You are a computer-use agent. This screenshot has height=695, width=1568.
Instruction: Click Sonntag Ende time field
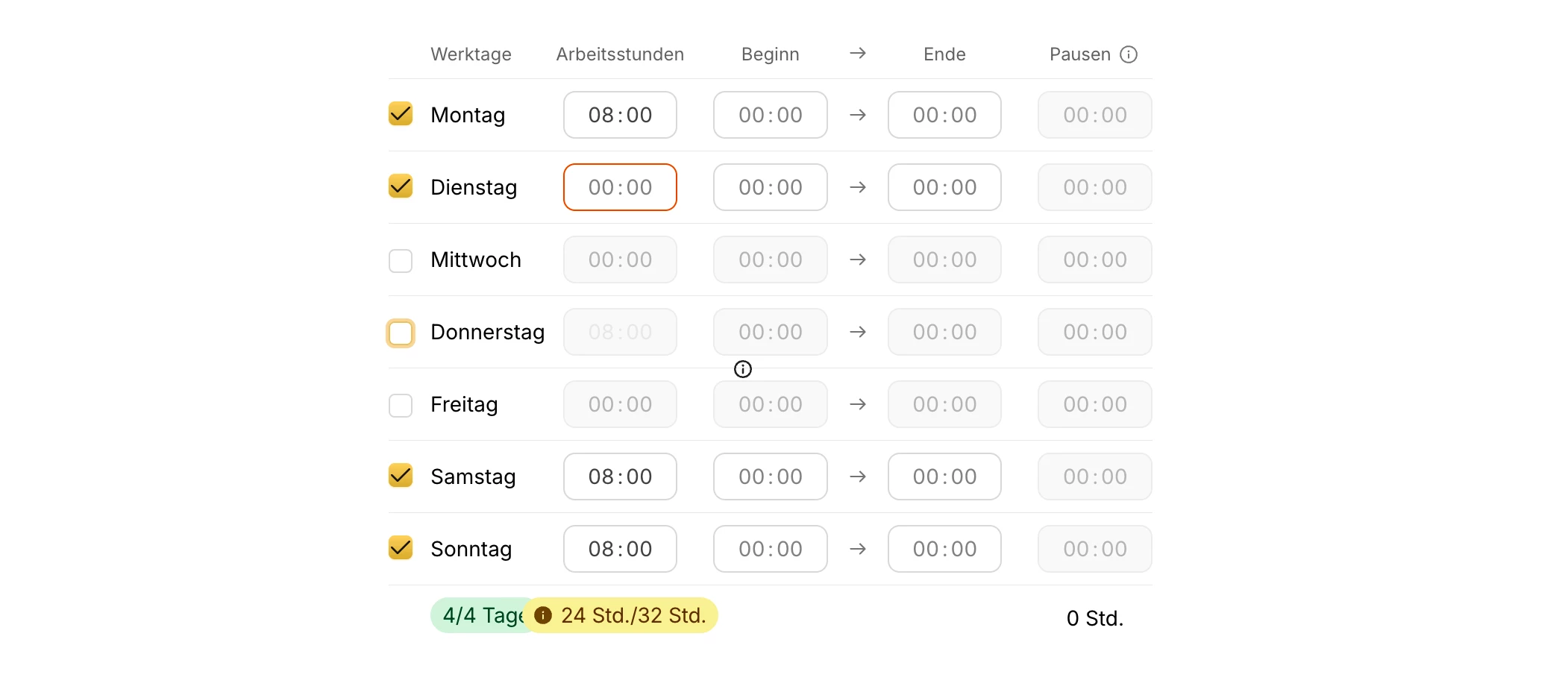(944, 549)
